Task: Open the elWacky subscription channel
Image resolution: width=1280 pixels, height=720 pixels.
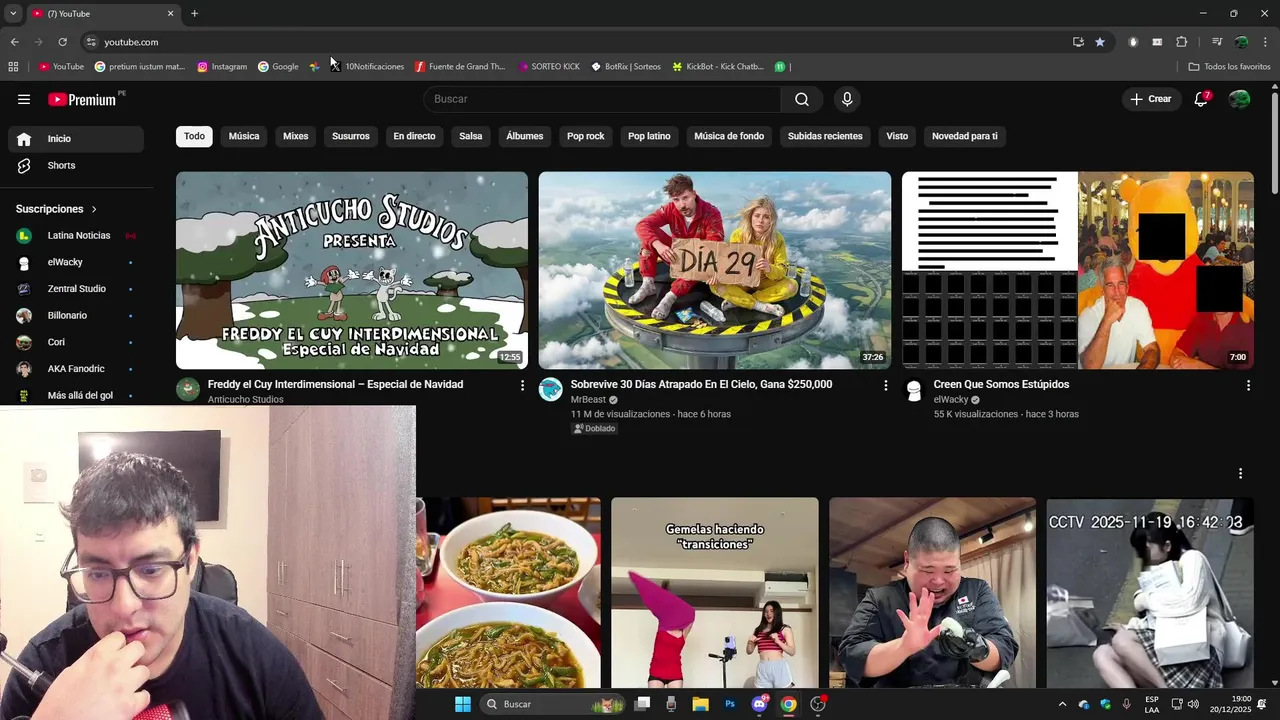Action: (76, 262)
